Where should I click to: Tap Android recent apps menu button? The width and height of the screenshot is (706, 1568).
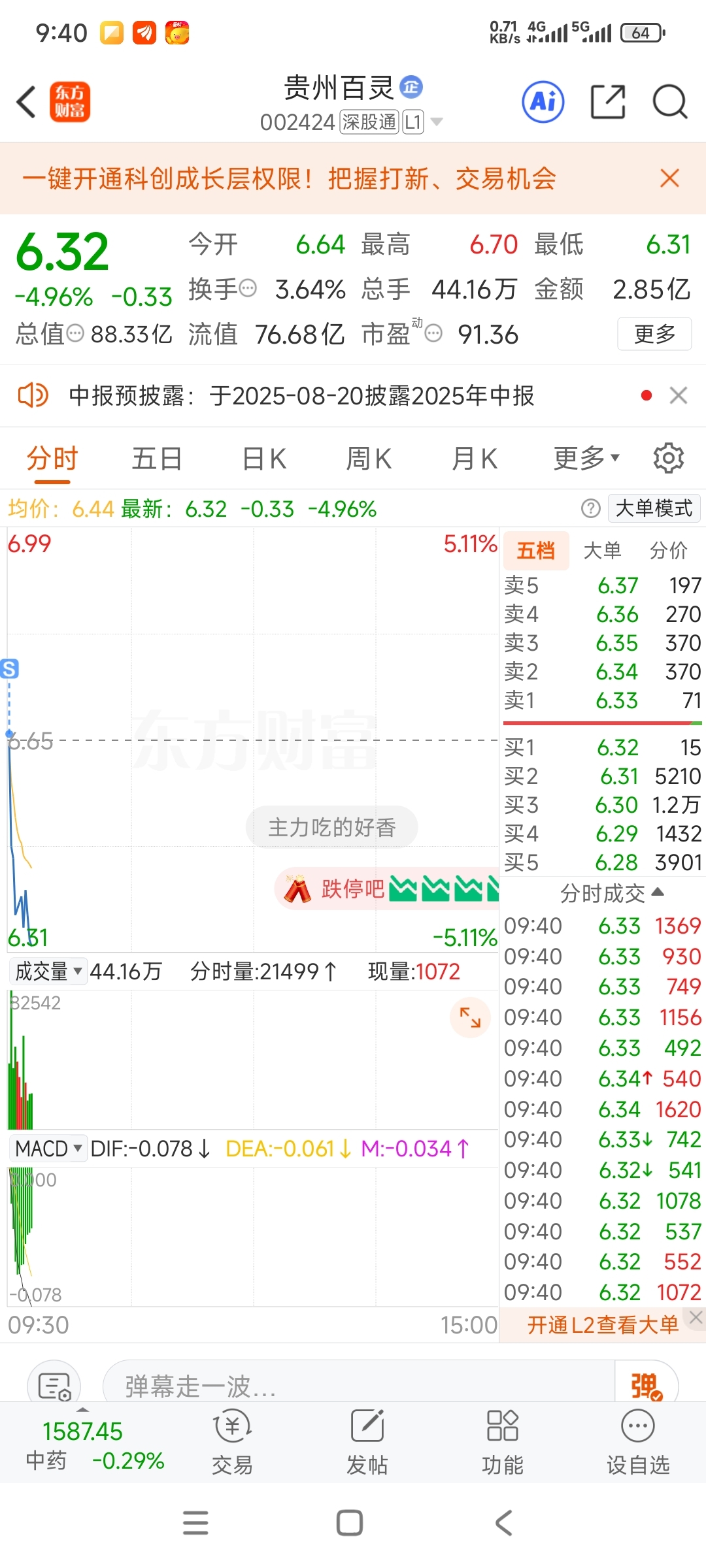(195, 1523)
